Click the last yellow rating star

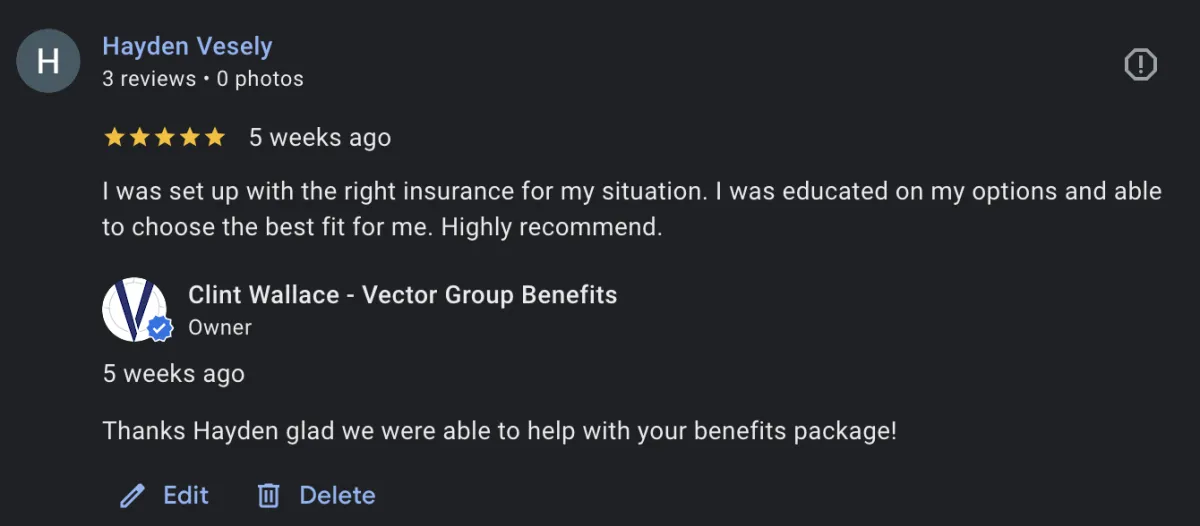215,138
